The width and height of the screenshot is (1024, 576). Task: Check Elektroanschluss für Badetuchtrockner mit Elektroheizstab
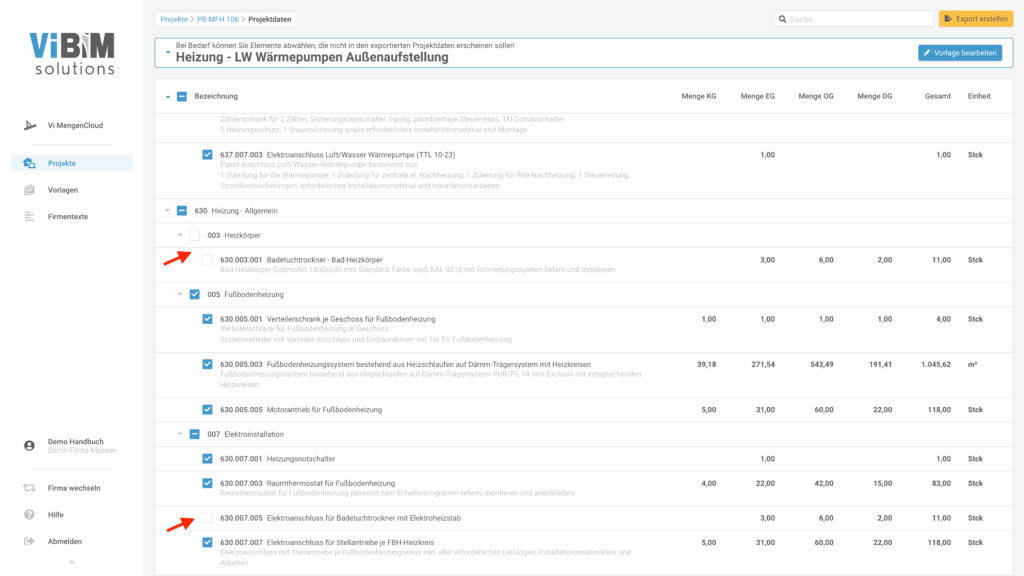(x=207, y=518)
